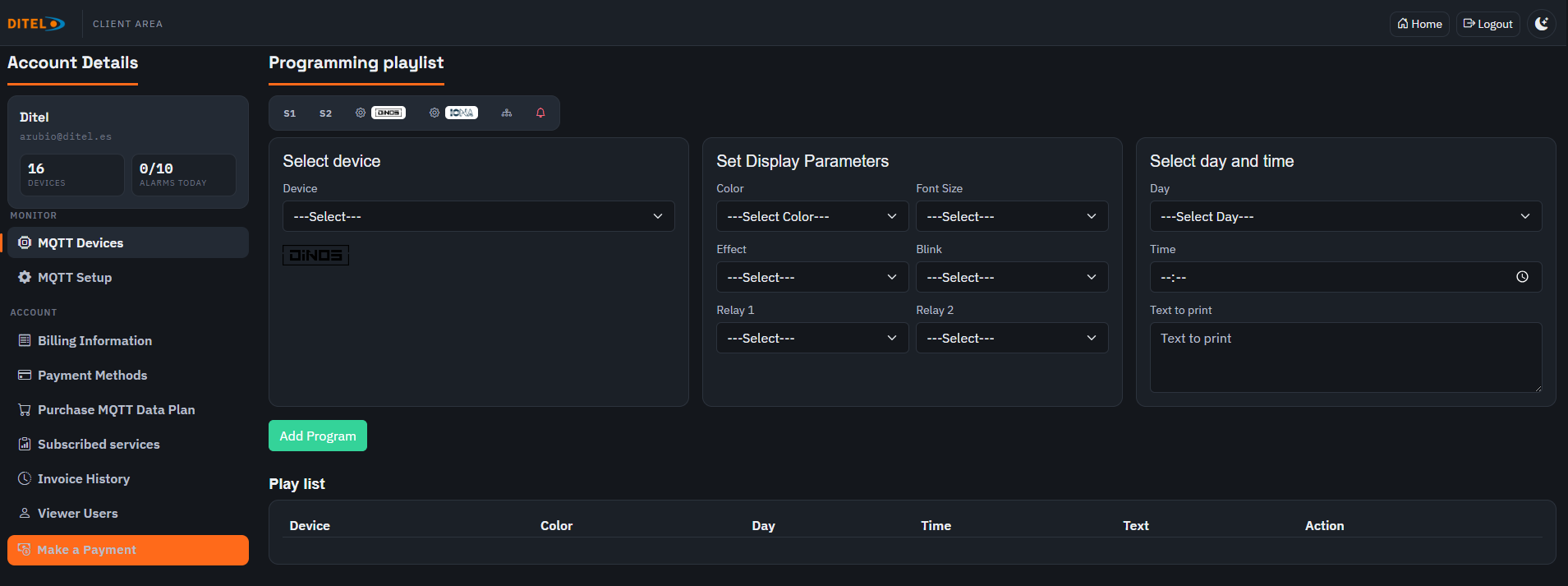Open the Select Day dropdown

pos(1345,216)
